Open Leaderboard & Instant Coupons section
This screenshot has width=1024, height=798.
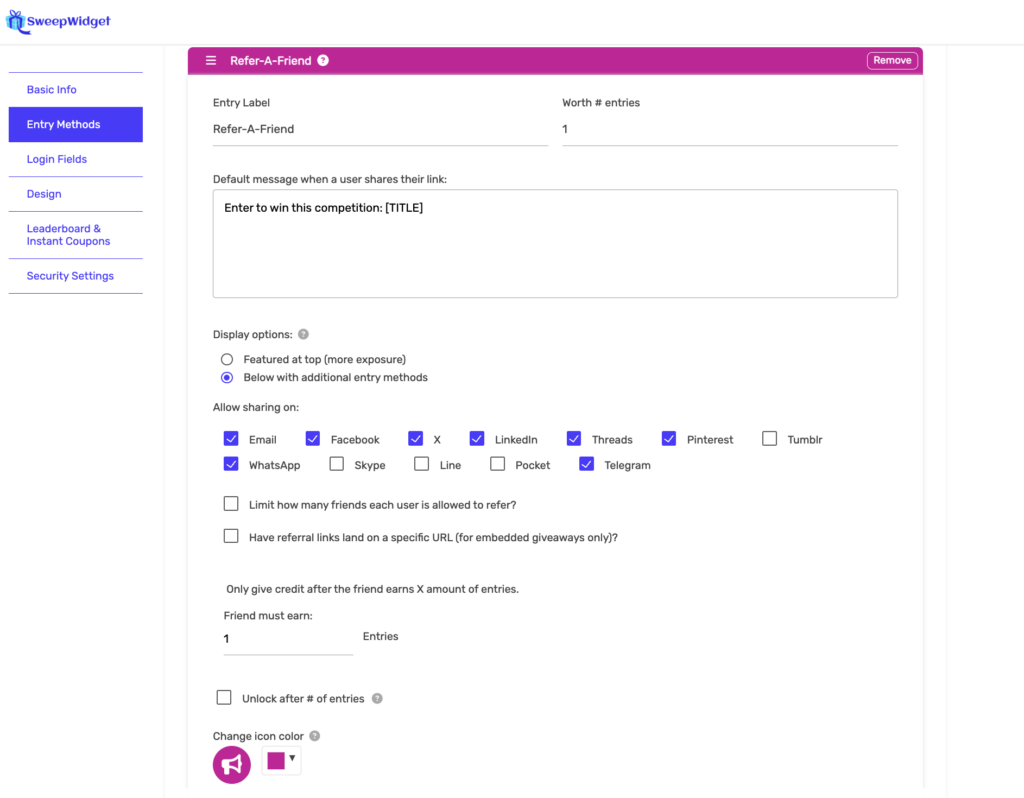(68, 235)
